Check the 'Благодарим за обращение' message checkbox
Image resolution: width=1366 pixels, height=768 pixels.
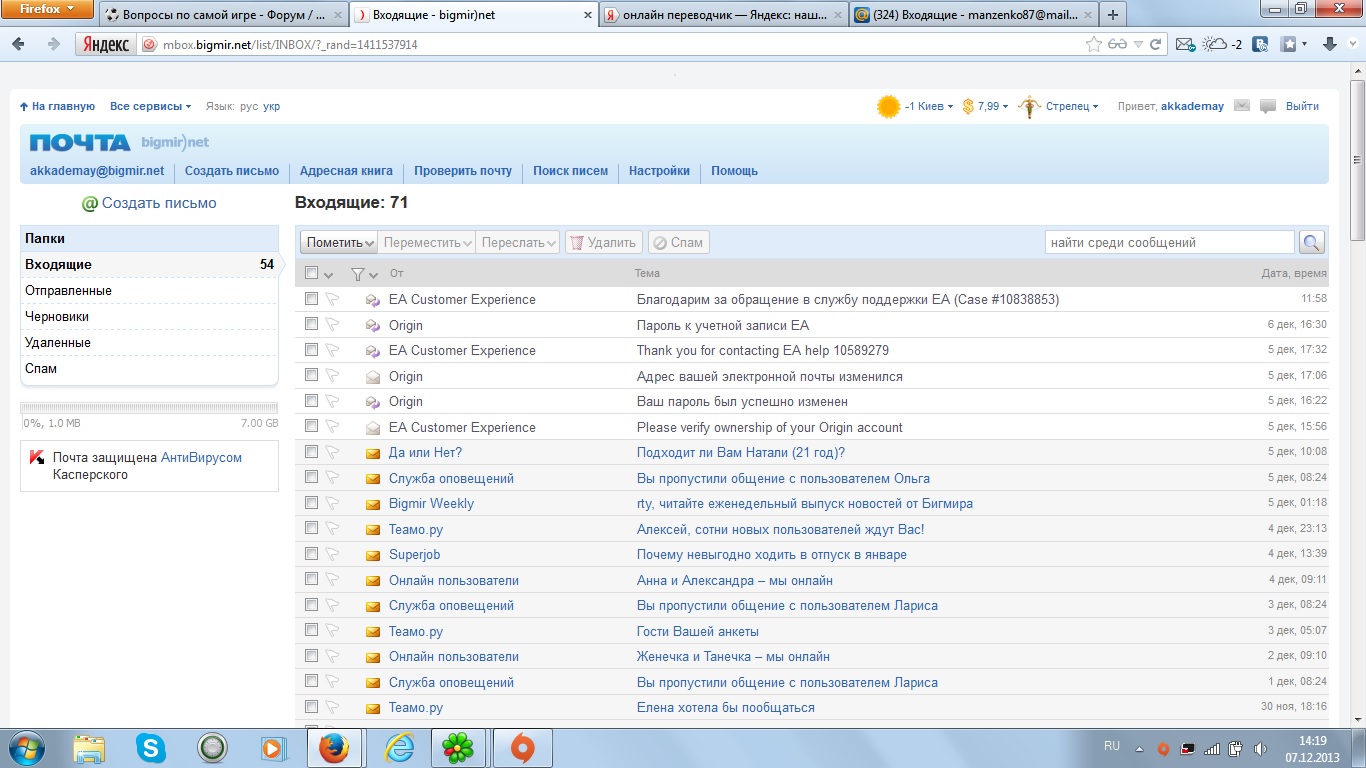pos(311,299)
